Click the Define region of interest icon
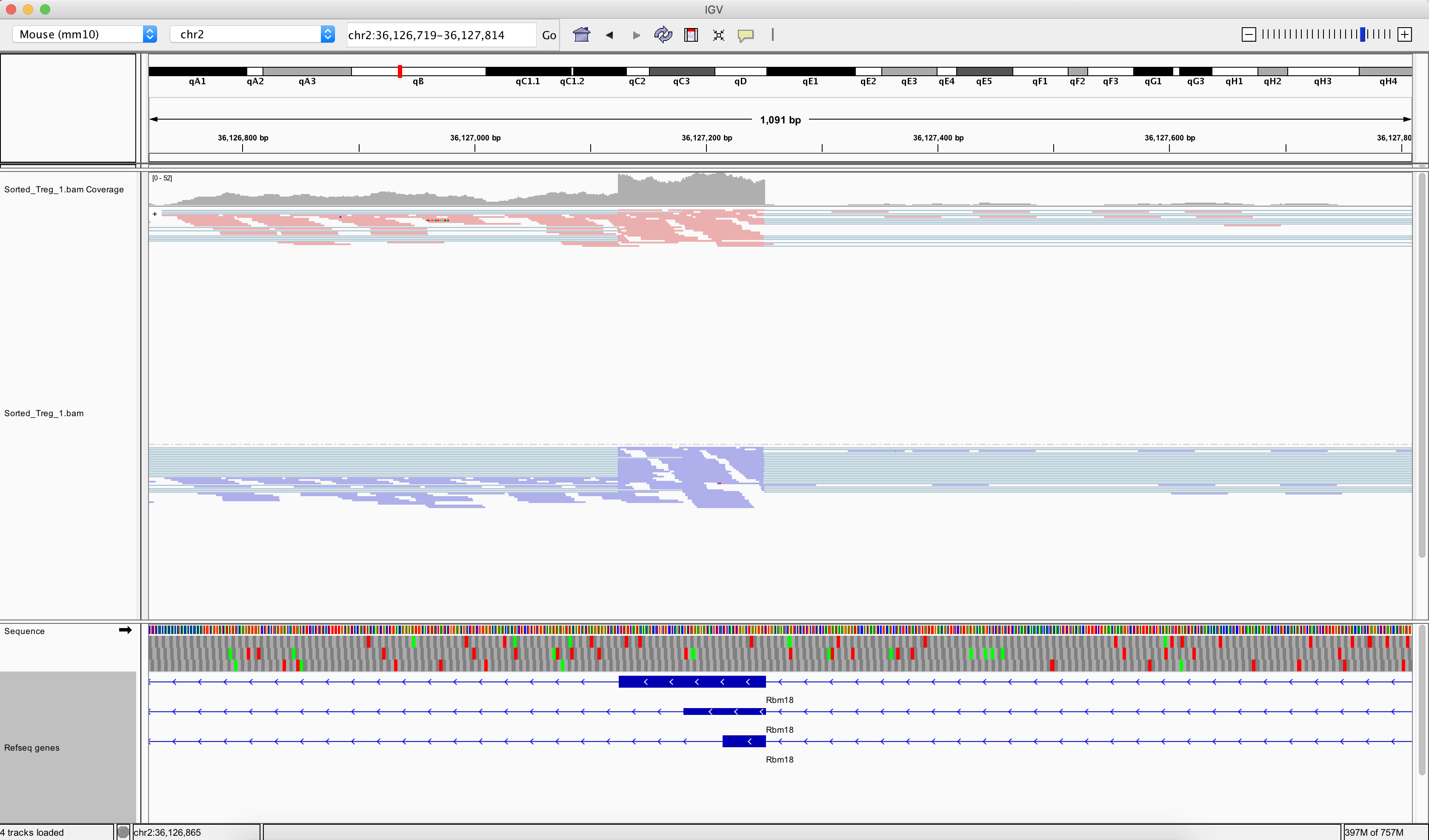This screenshot has height=840, width=1429. pos(691,35)
